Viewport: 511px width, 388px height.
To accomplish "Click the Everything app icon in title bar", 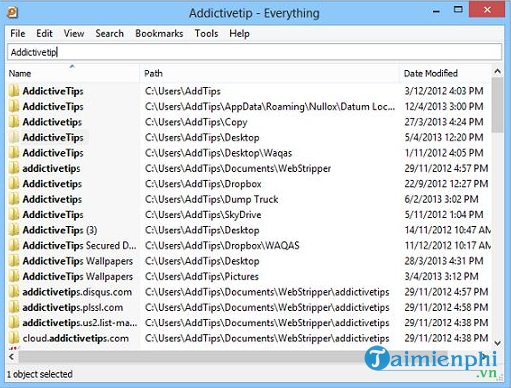I will [12, 13].
